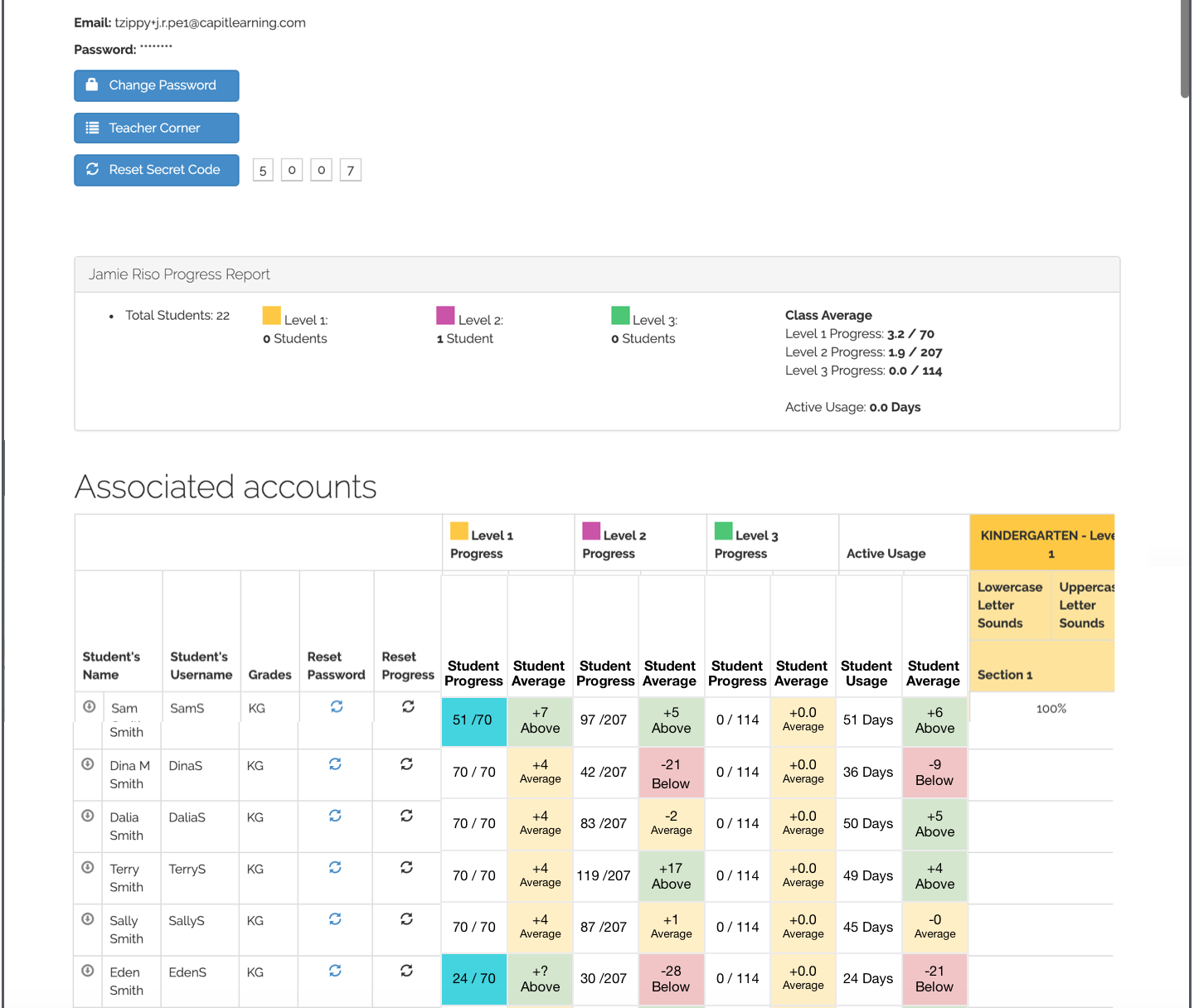The width and height of the screenshot is (1194, 1008).
Task: Reset progress for EdenS
Action: tap(406, 970)
